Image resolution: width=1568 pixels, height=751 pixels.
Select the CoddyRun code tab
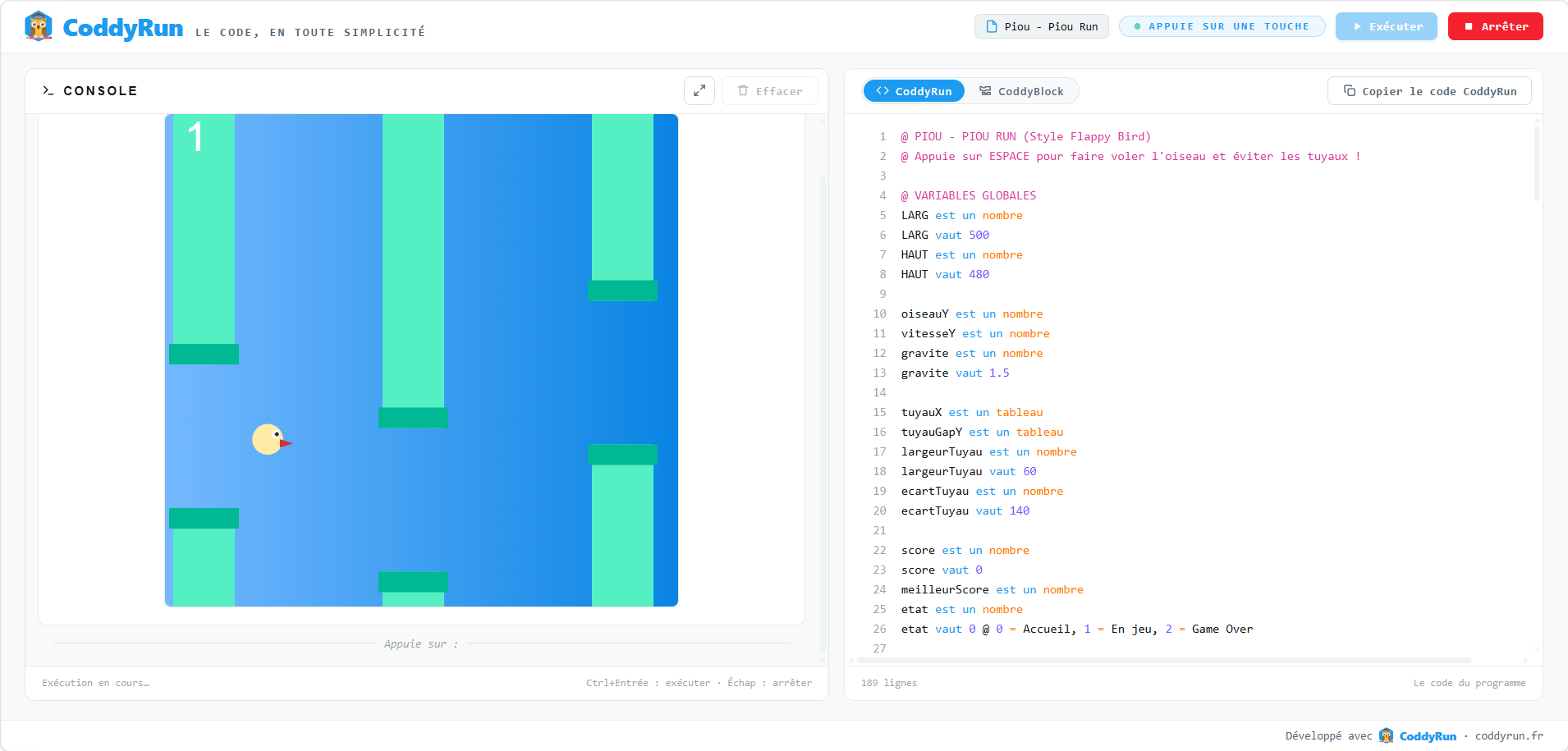[914, 91]
